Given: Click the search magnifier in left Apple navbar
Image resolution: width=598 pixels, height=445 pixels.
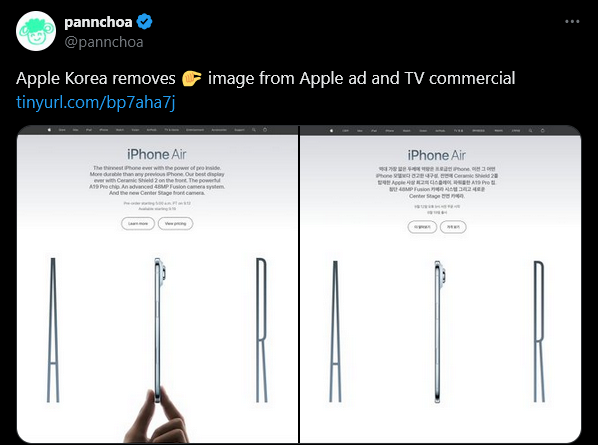Looking at the screenshot, I should coord(254,130).
